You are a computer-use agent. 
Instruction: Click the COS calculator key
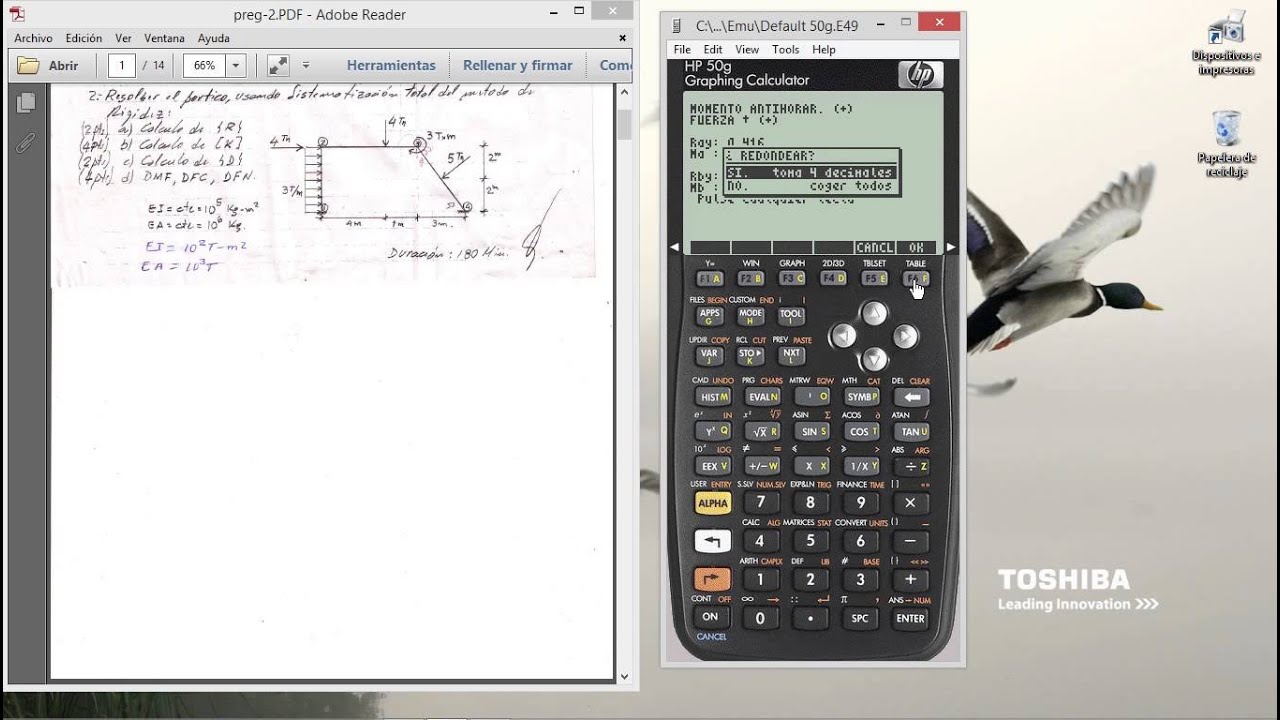tap(861, 432)
